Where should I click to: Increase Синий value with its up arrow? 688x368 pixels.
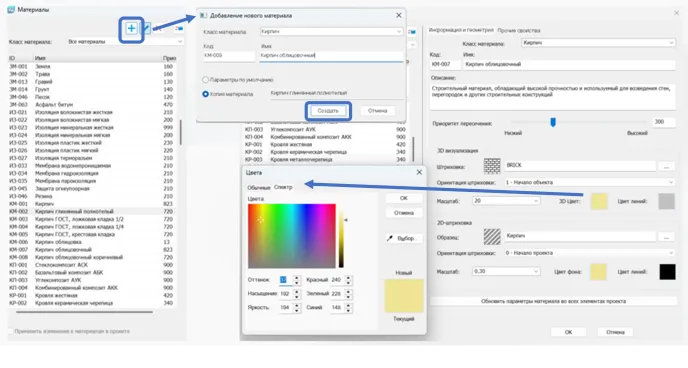[x=348, y=305]
